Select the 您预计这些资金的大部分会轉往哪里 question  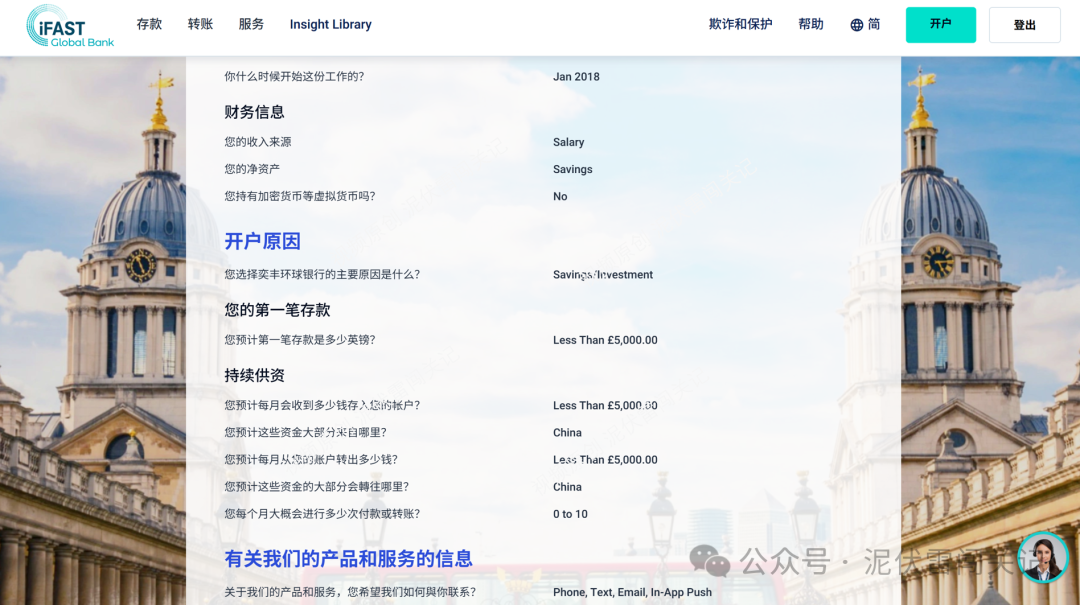pos(317,486)
